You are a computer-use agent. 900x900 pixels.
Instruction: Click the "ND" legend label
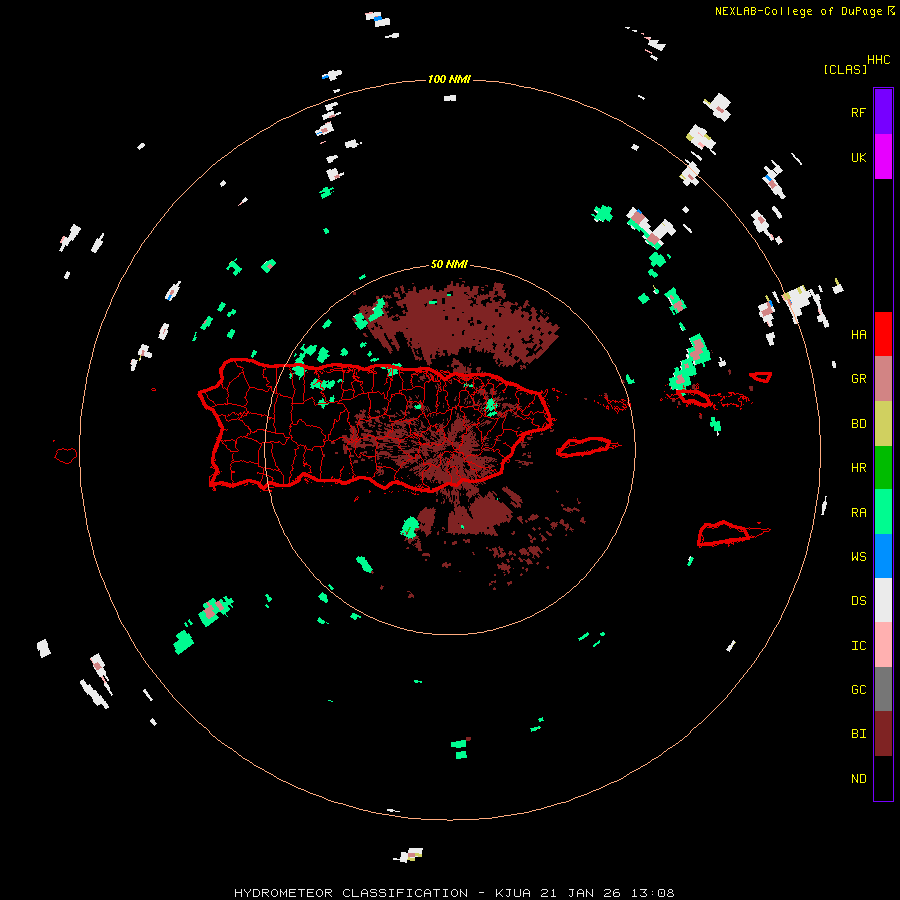858,779
